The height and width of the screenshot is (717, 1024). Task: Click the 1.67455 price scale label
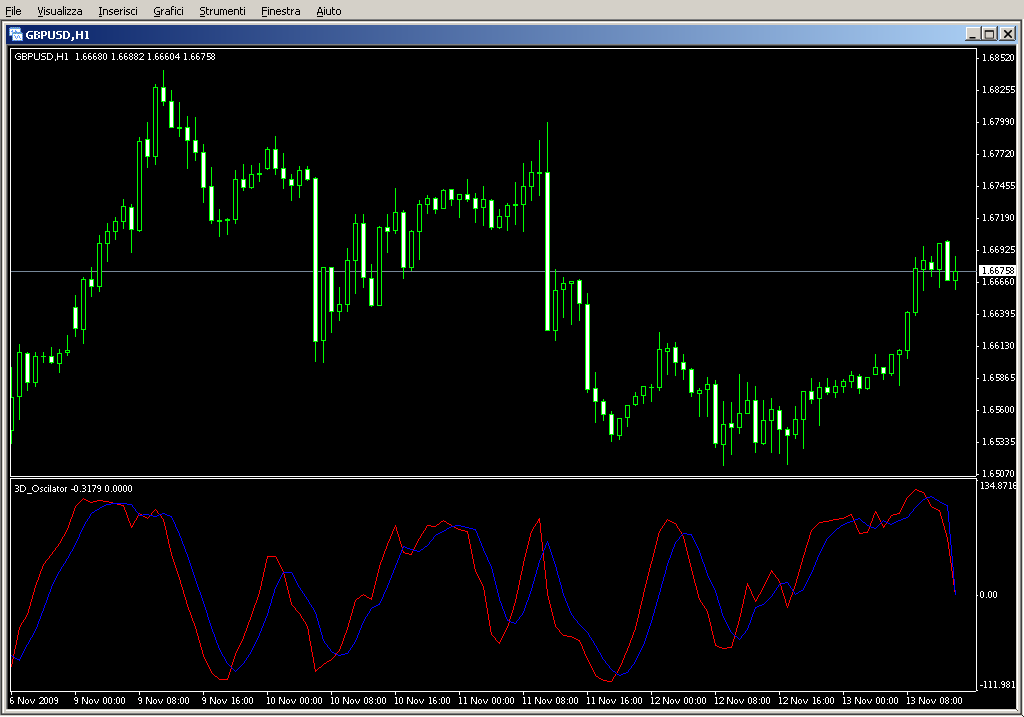pyautogui.click(x=999, y=185)
